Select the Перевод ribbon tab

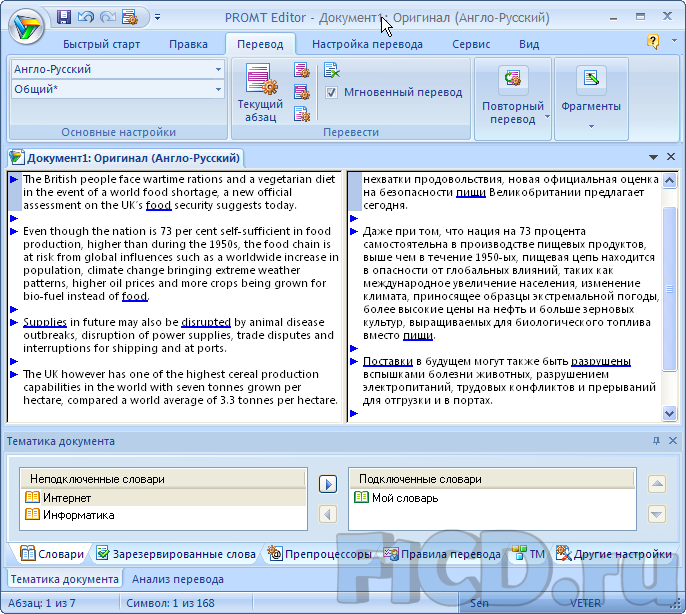[260, 44]
